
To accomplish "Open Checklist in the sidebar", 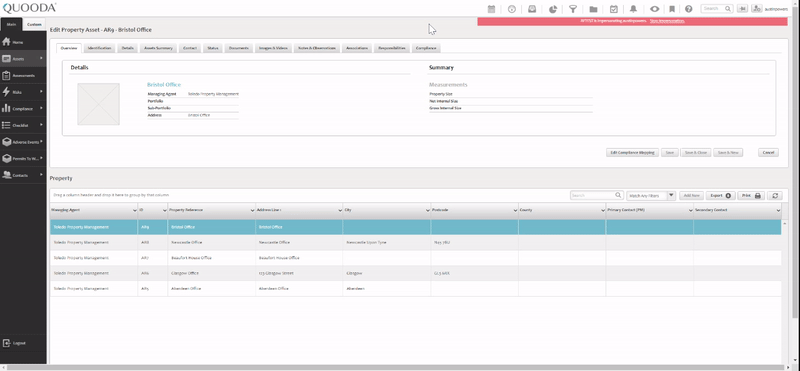I will (x=23, y=125).
